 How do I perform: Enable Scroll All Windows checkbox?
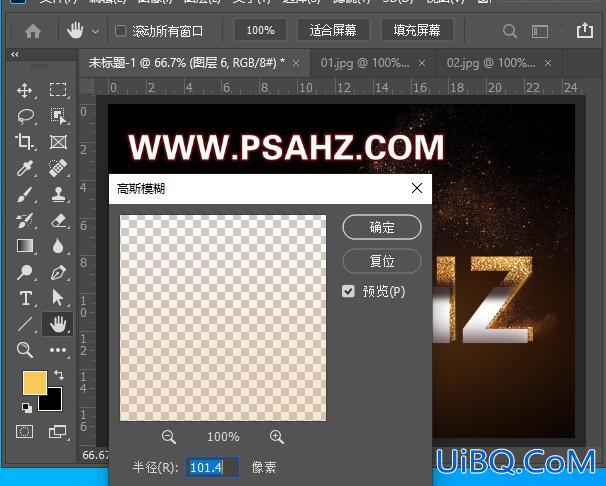point(121,31)
